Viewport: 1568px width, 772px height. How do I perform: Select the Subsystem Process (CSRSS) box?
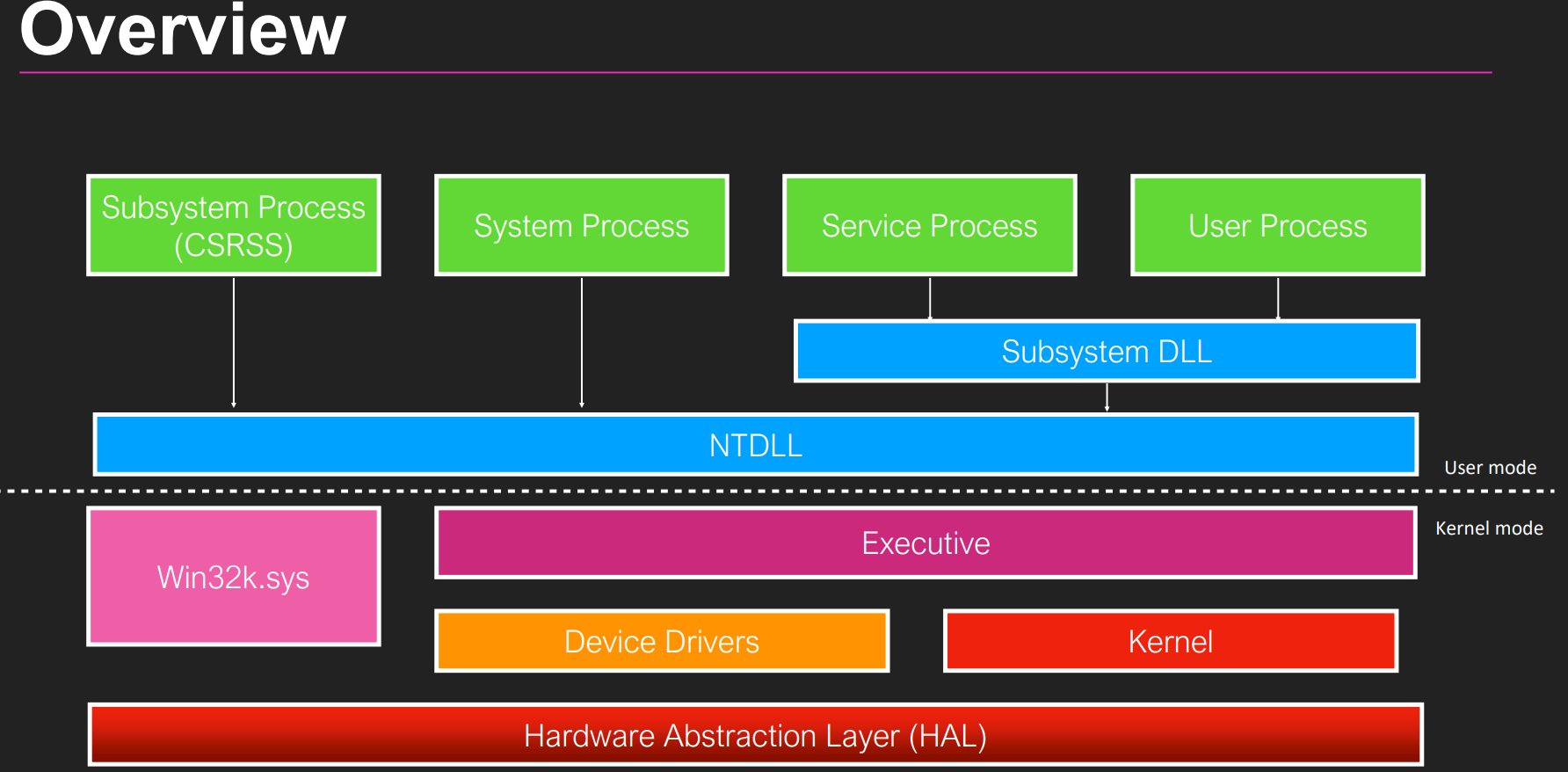click(x=234, y=226)
